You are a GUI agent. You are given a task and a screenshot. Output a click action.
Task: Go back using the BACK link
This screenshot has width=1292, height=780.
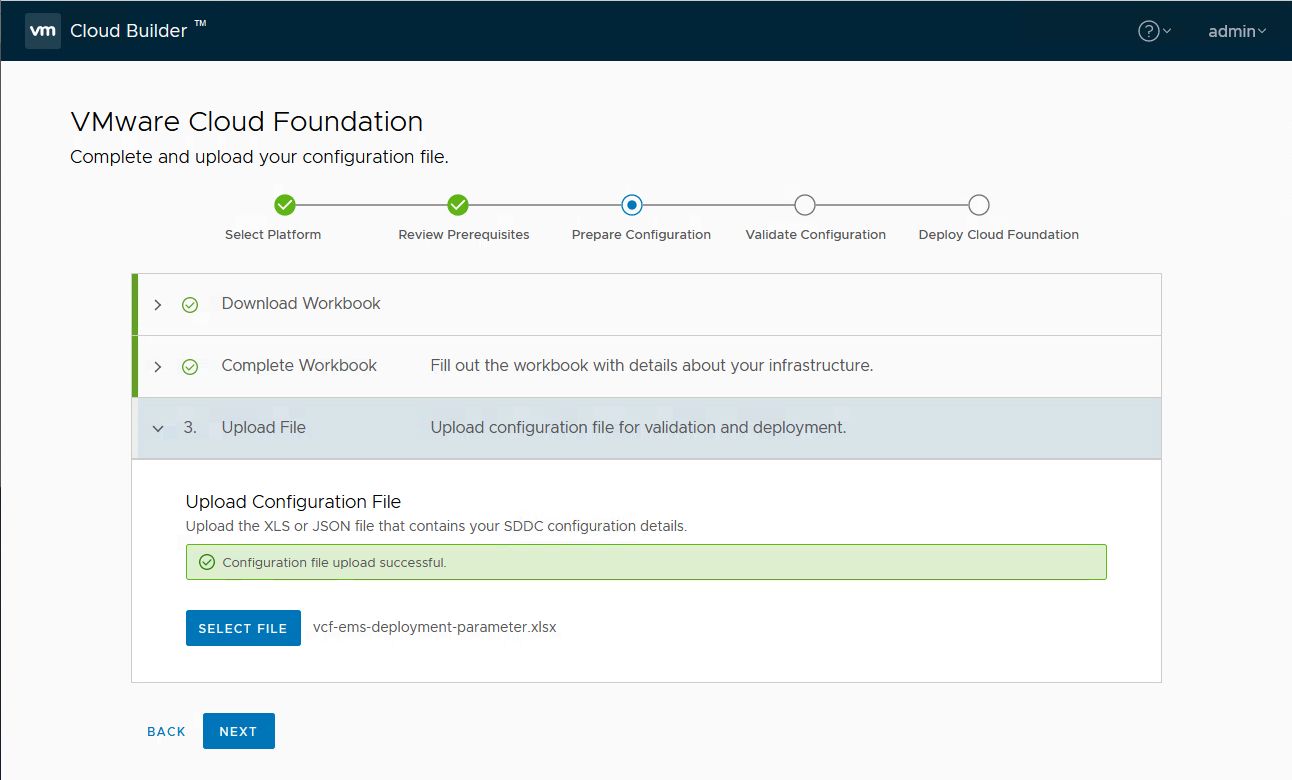click(x=166, y=731)
